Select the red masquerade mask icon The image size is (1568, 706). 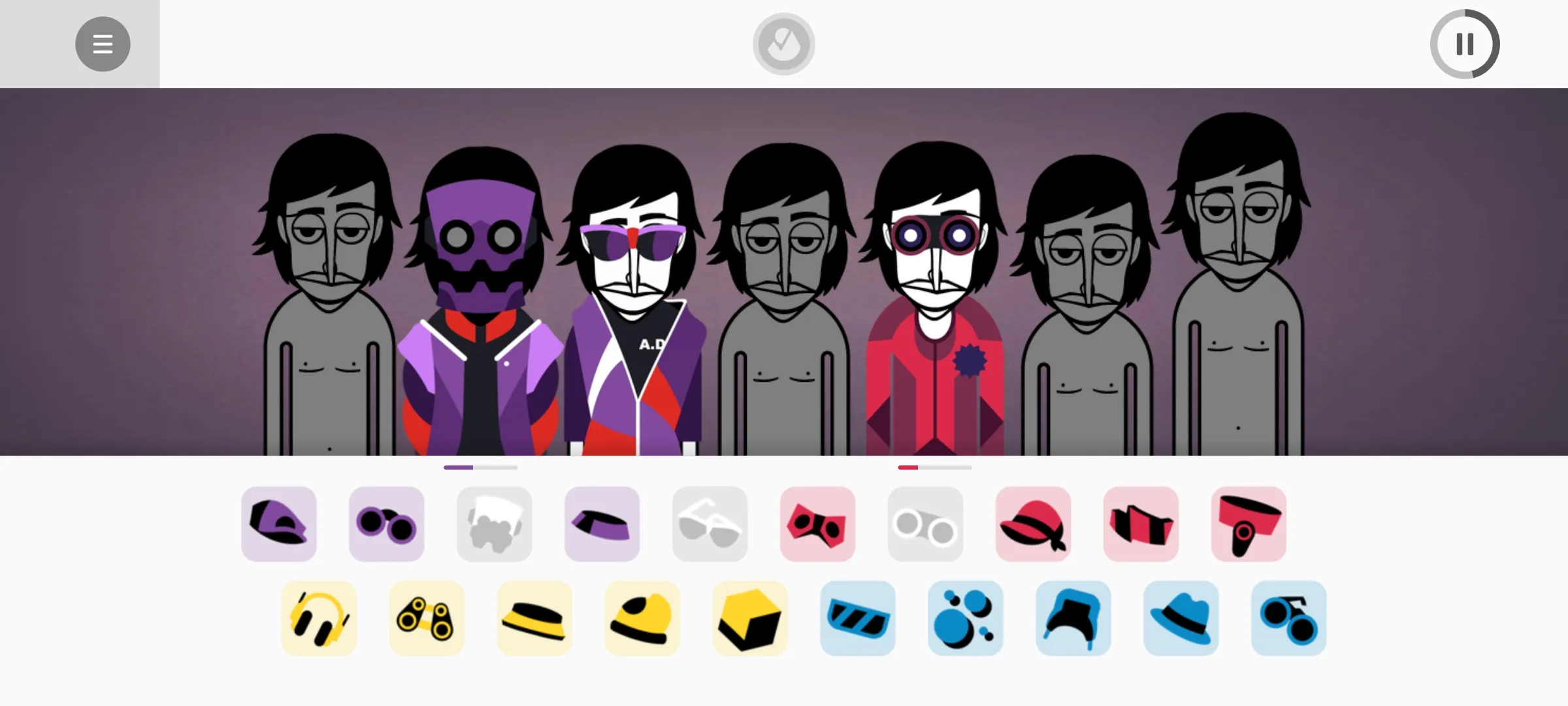click(818, 524)
